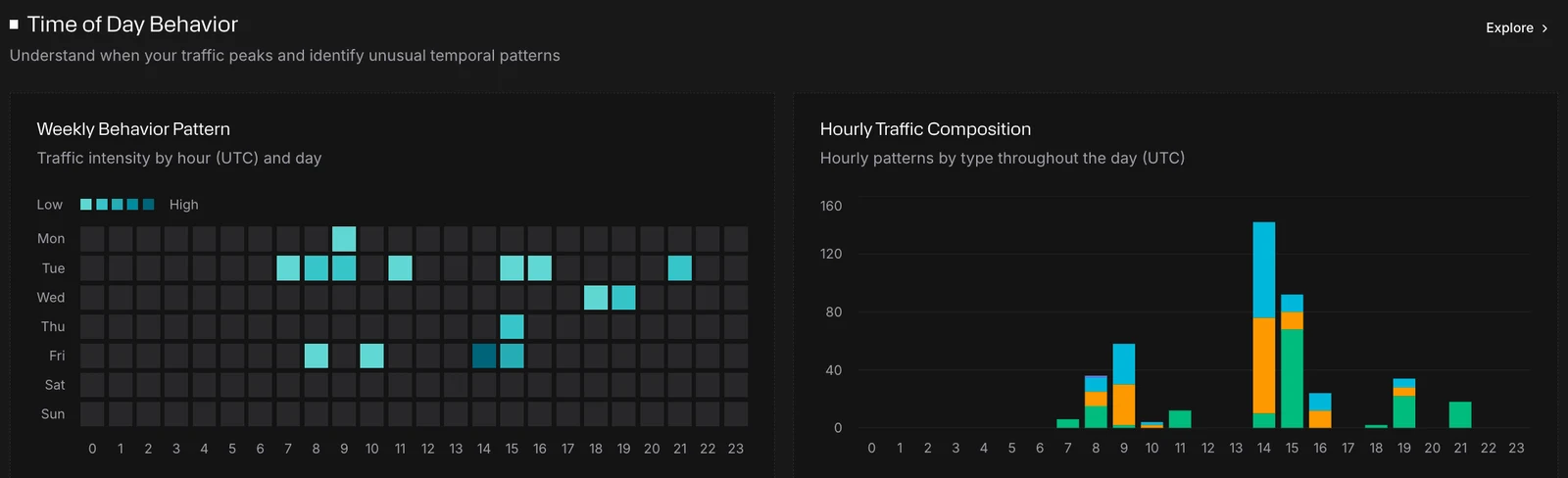The image size is (1568, 478).
Task: Click the tiny hour 18 bar
Action: [x=1376, y=426]
